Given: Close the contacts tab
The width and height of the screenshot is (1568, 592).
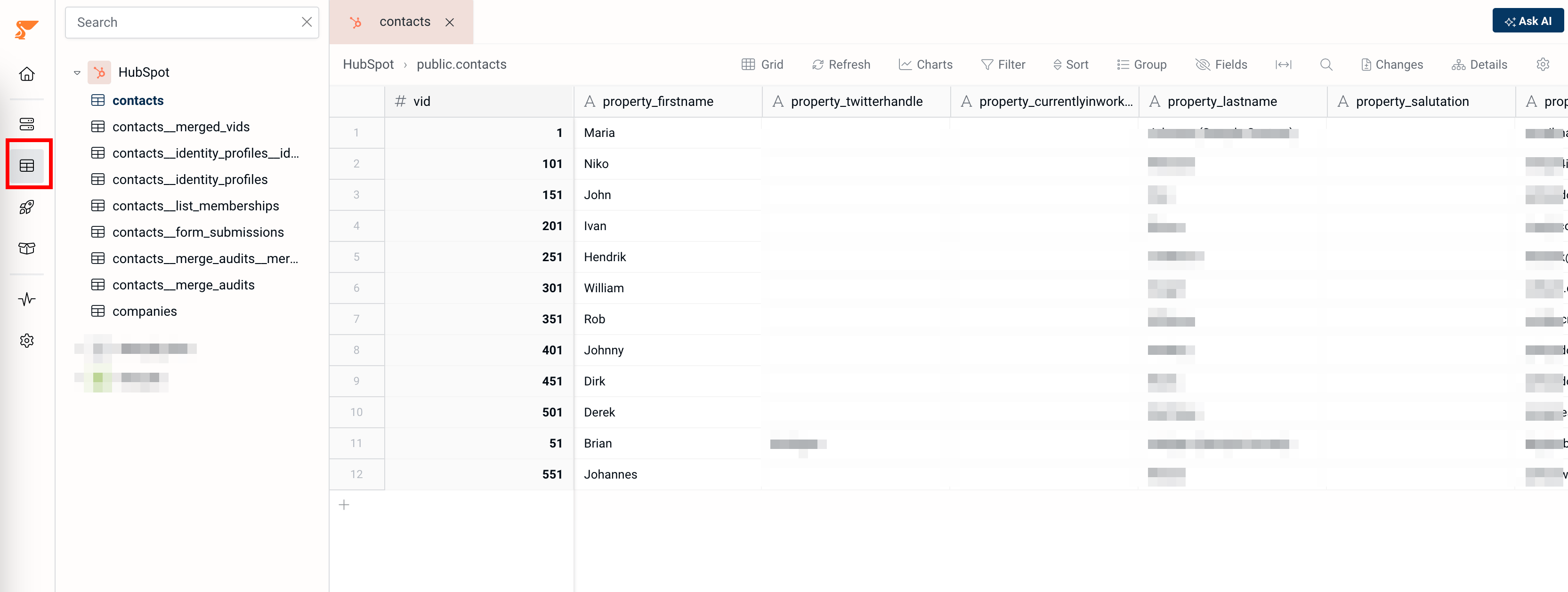Looking at the screenshot, I should click(450, 23).
